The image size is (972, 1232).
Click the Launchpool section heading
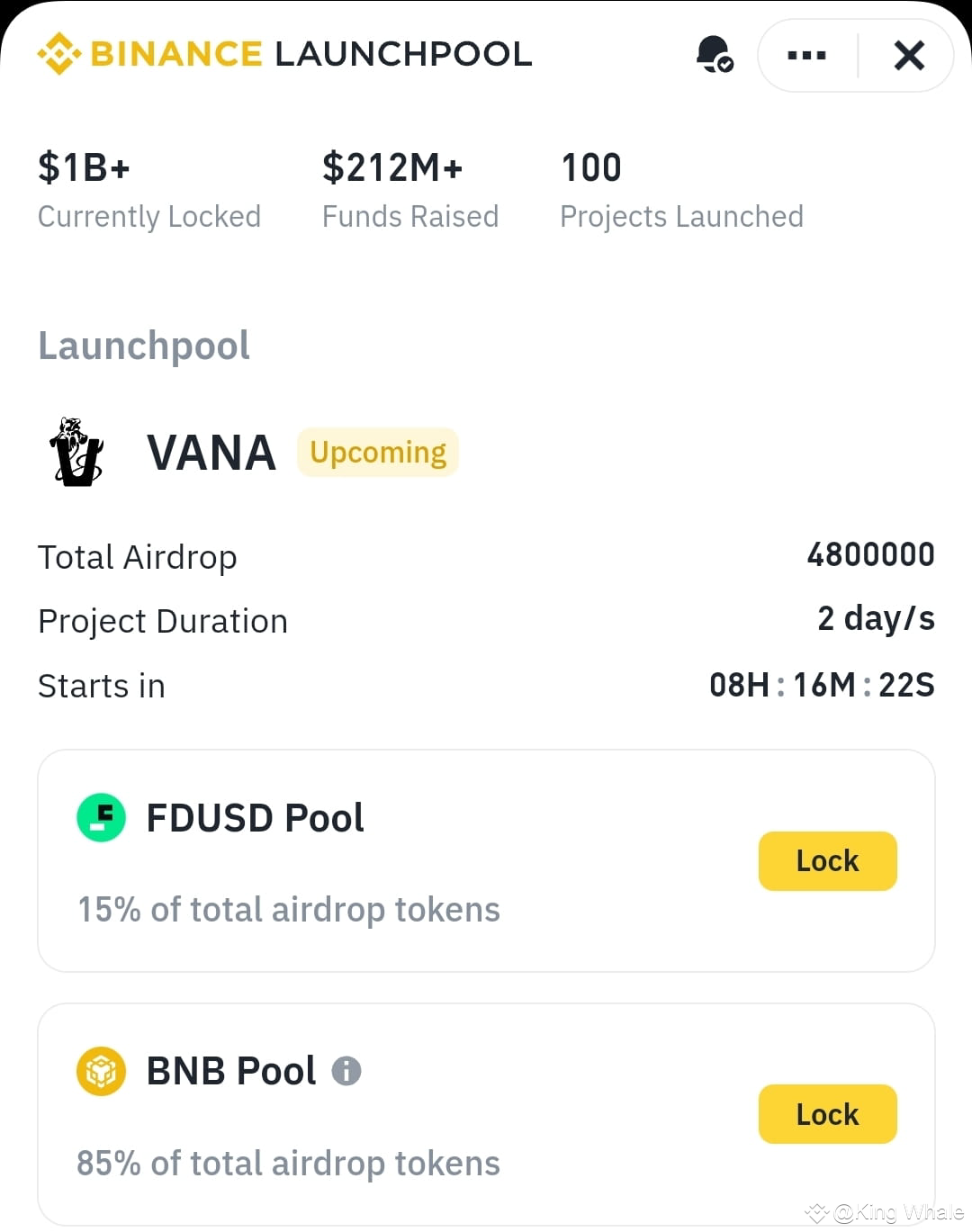(x=144, y=346)
